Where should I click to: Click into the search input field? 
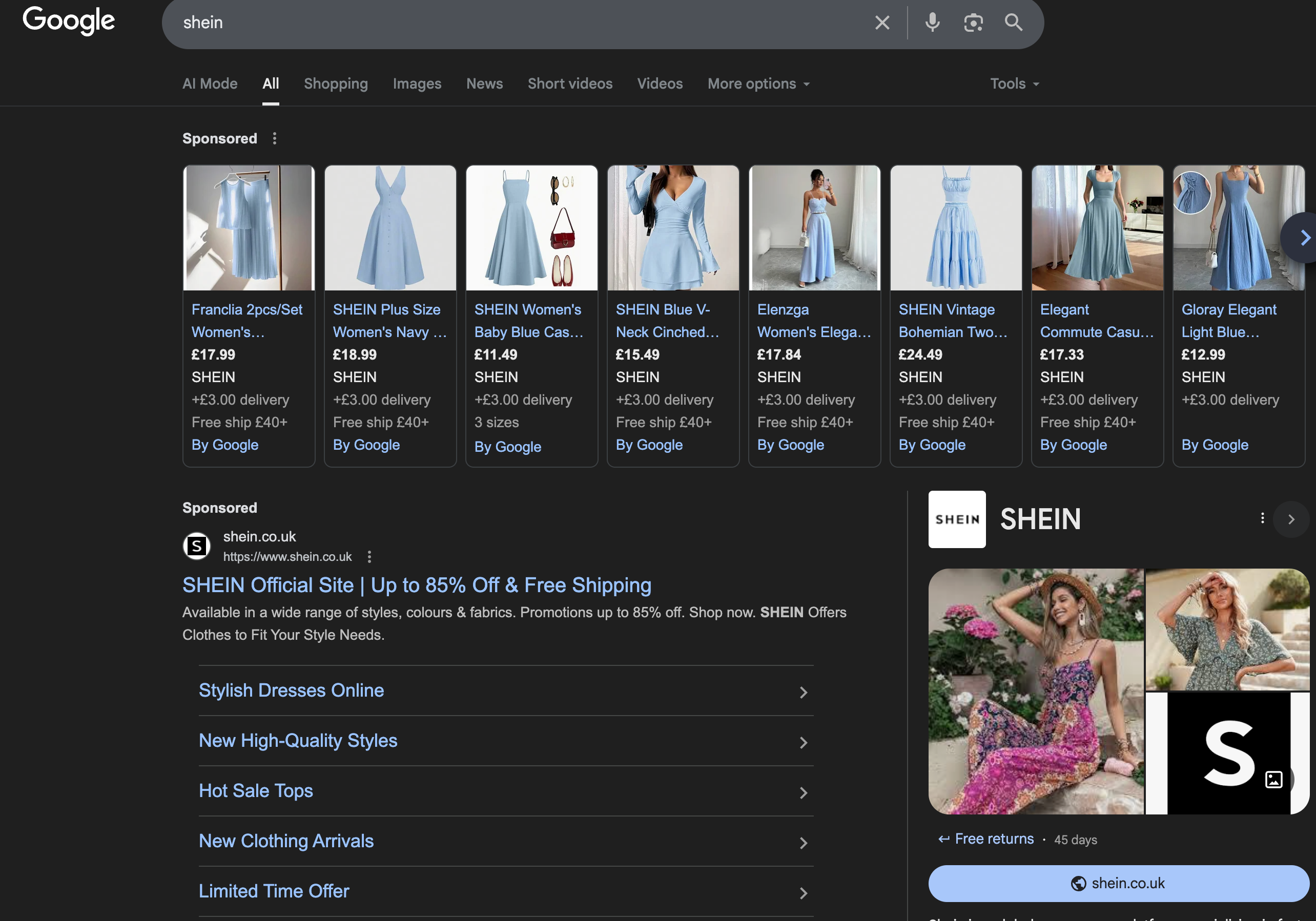[516, 23]
